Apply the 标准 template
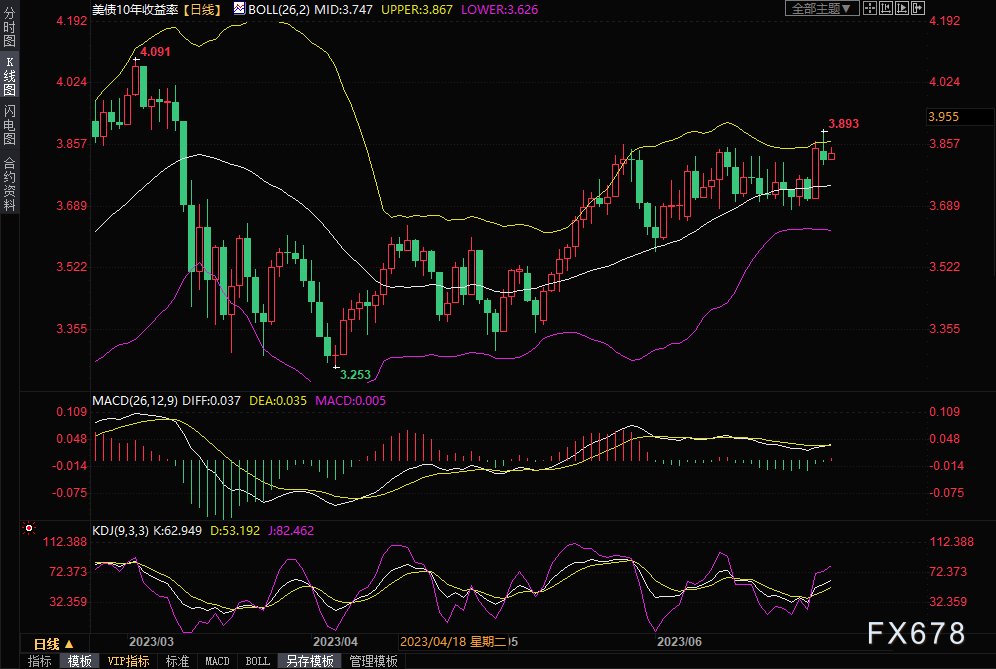Viewport: 996px width, 669px height. 177,661
